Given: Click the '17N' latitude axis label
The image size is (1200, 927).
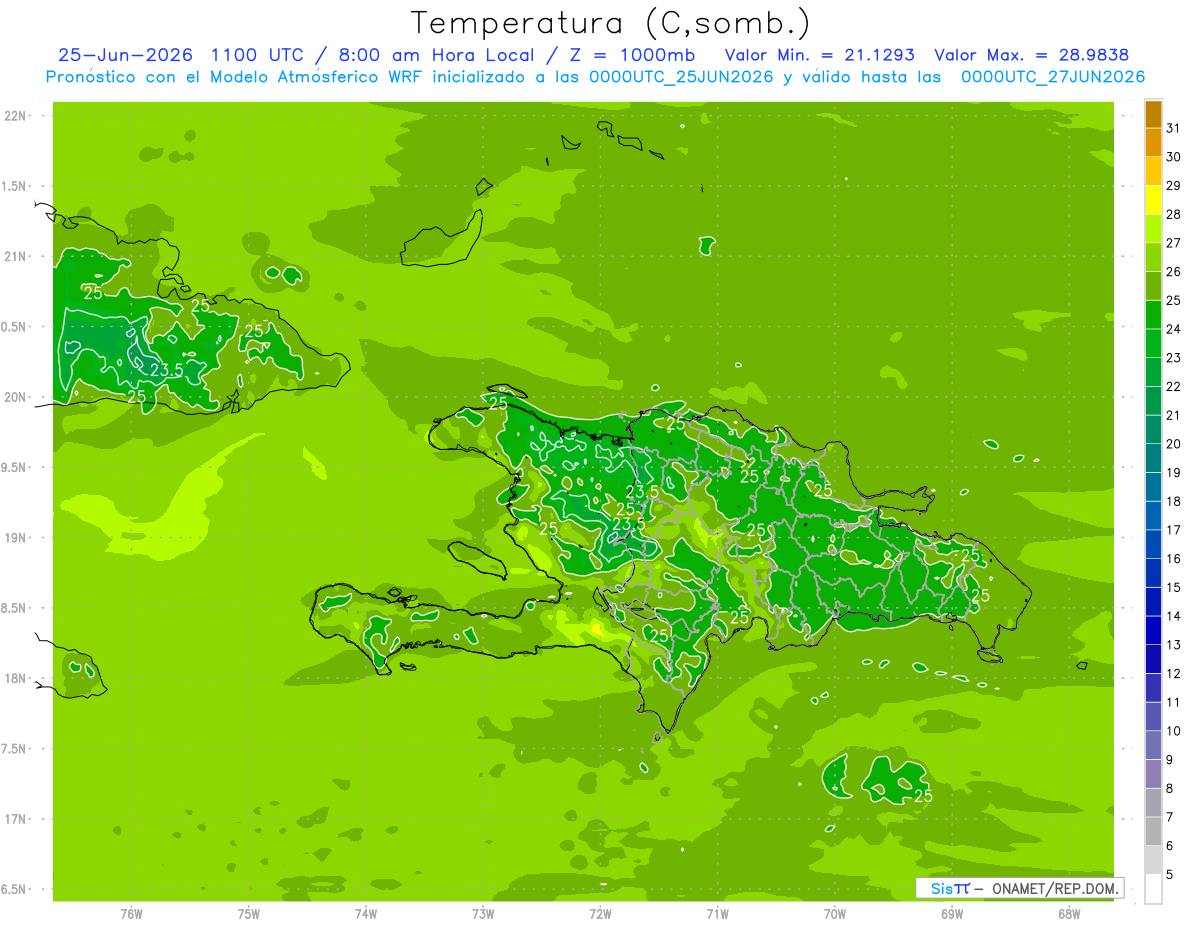Looking at the screenshot, I should [15, 819].
